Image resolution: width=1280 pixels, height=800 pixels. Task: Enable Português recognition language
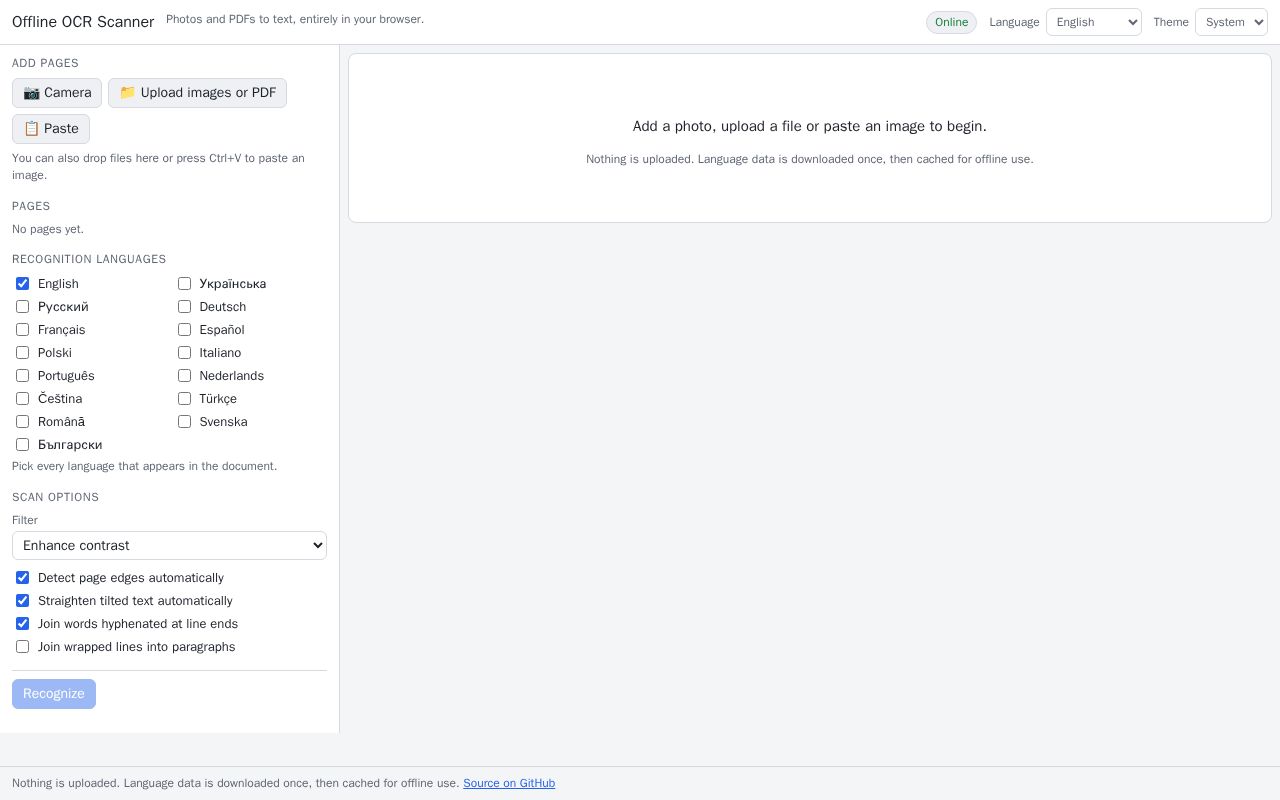click(22, 376)
